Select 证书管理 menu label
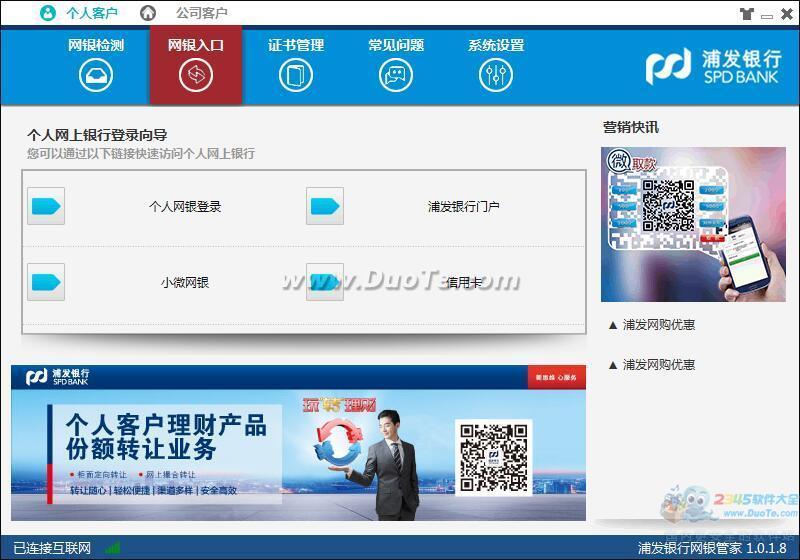This screenshot has height=560, width=800. (x=296, y=45)
